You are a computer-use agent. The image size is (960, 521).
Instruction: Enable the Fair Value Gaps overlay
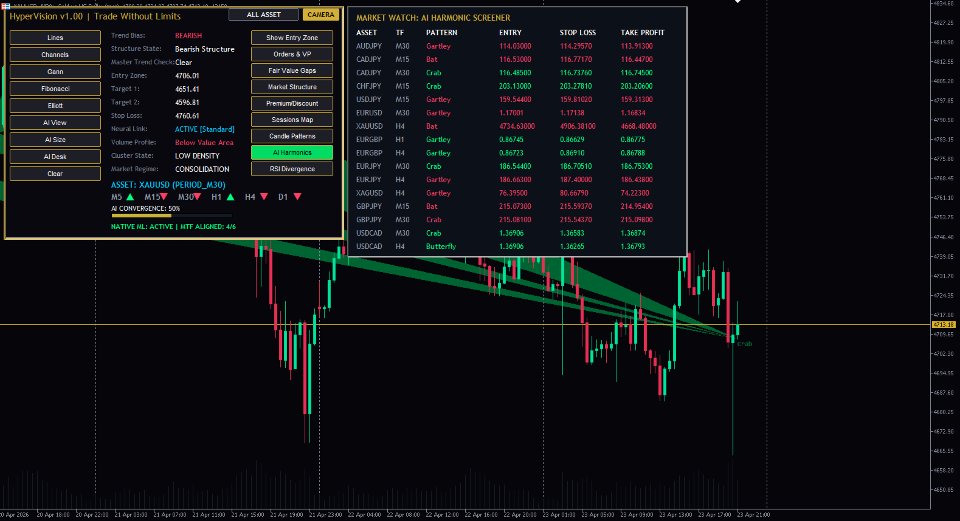tap(292, 70)
